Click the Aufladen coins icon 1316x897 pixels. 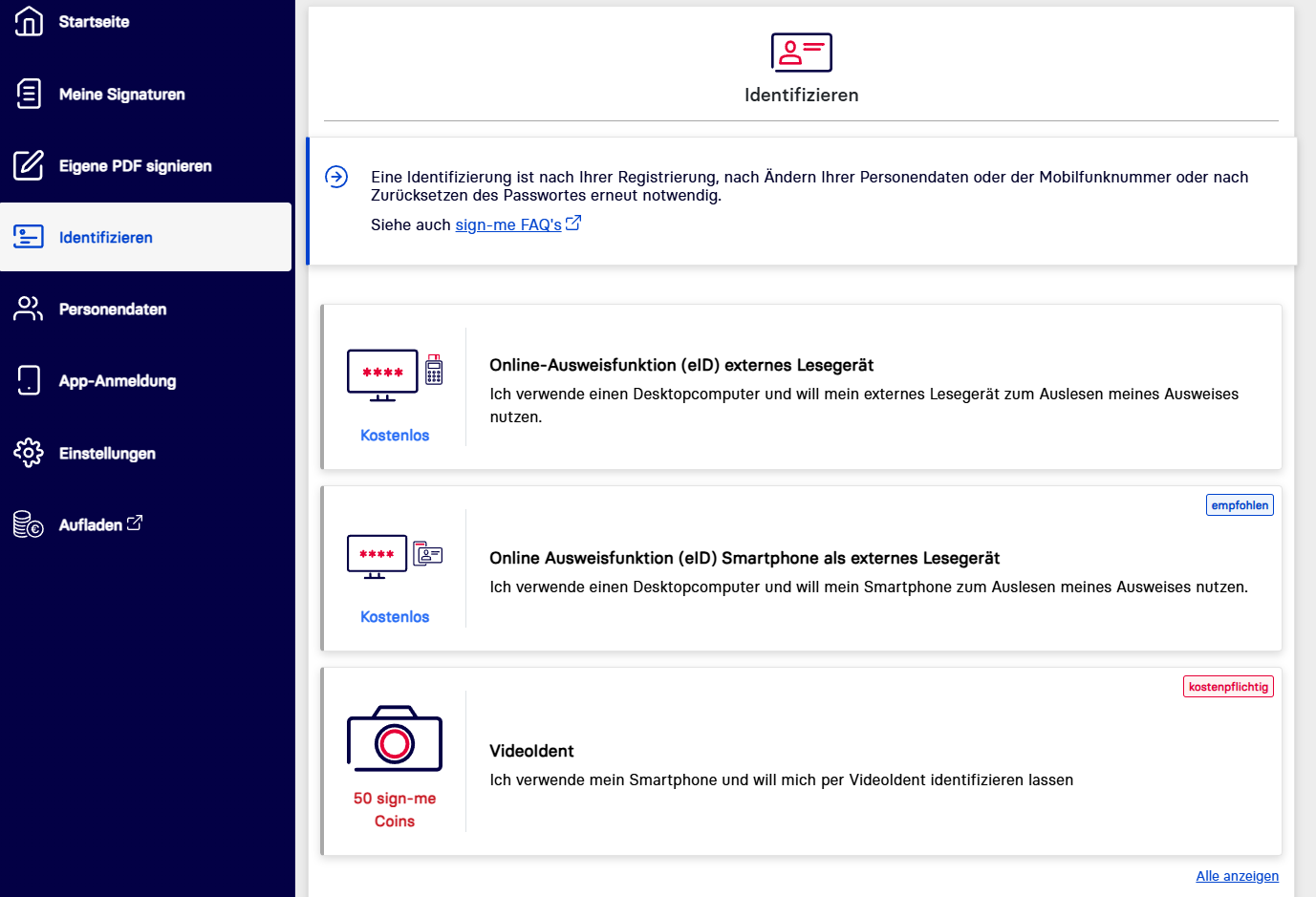coord(29,524)
